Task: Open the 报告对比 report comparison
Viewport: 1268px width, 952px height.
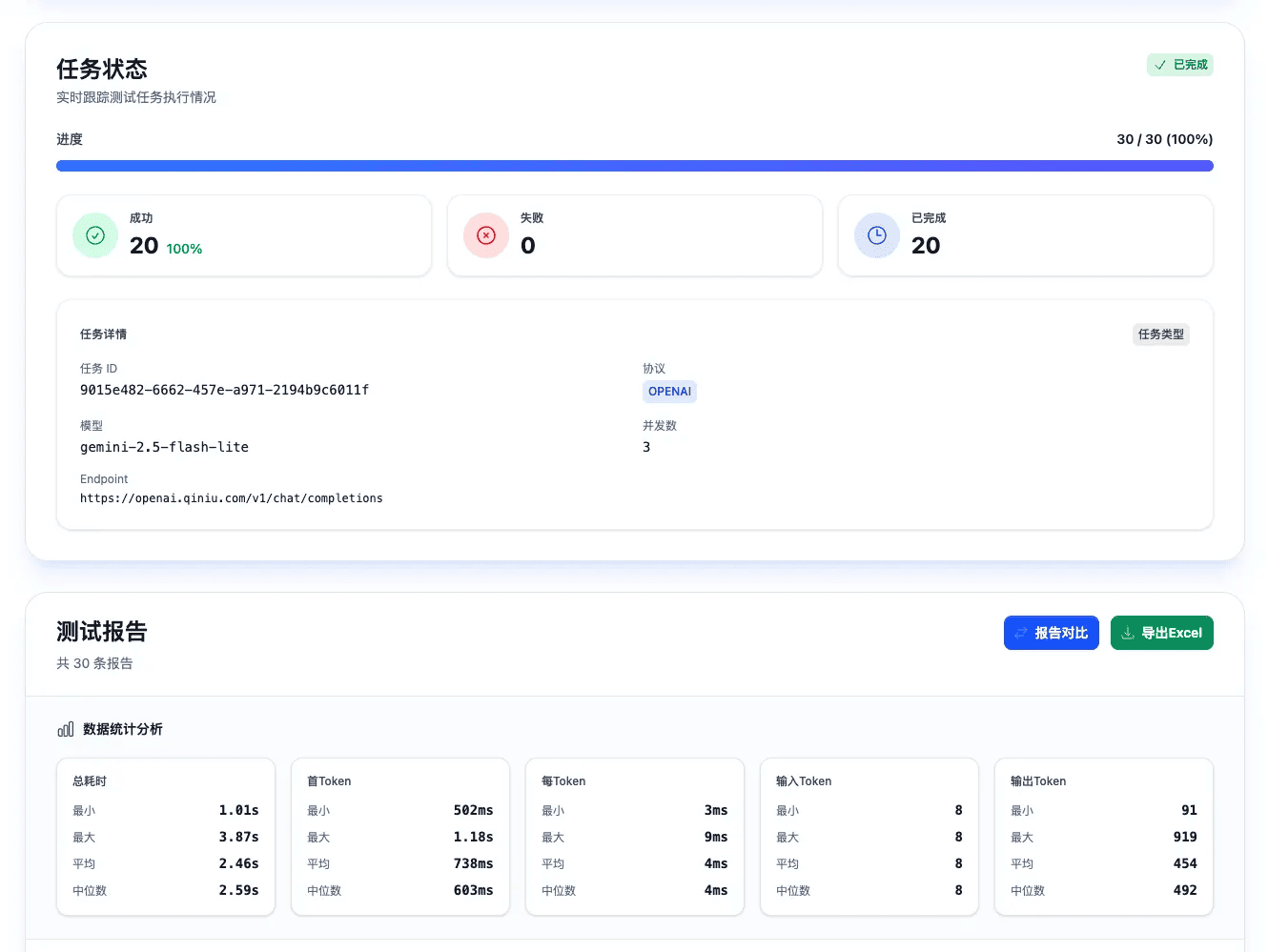Action: 1052,633
